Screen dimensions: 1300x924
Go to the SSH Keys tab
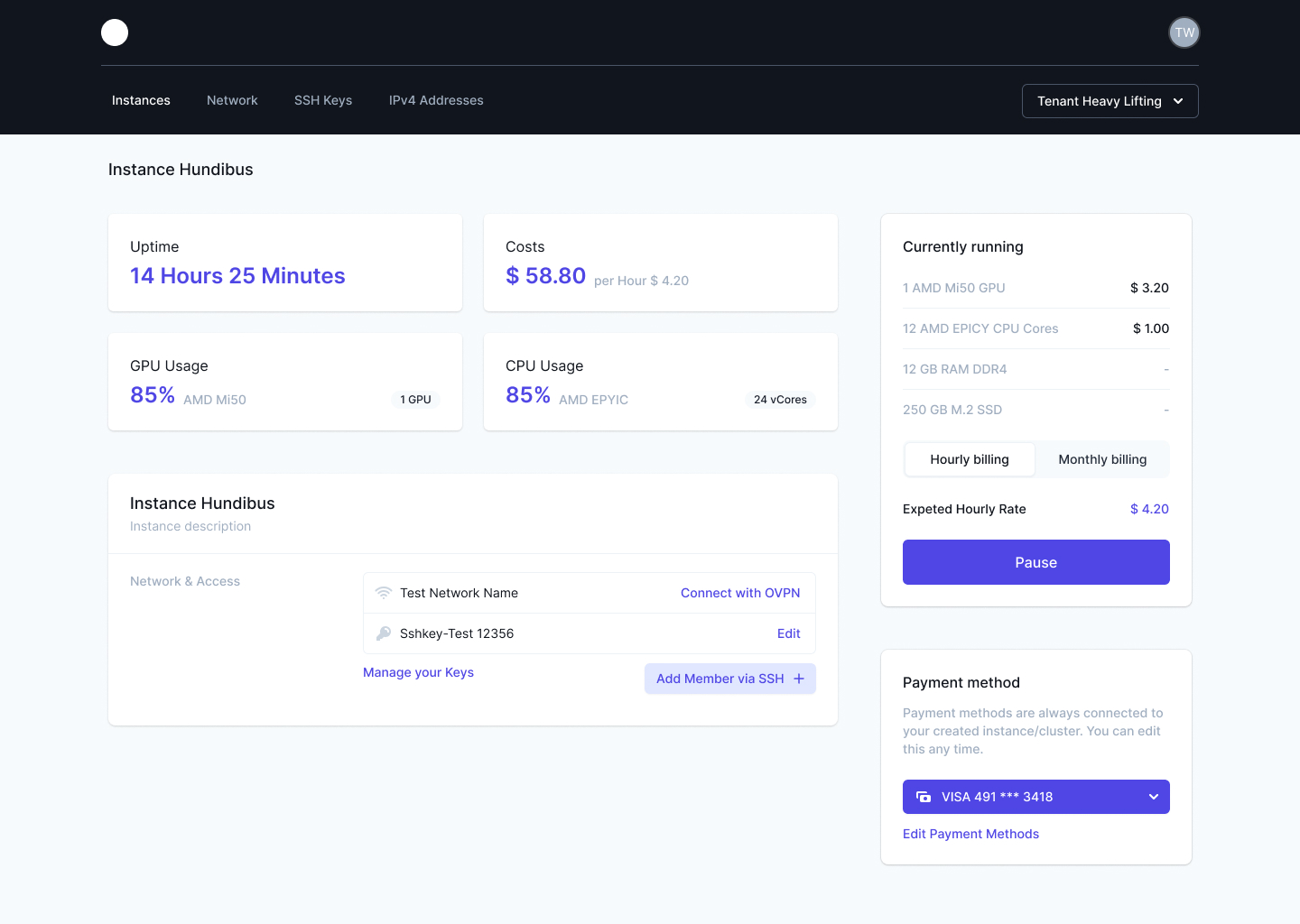point(323,100)
